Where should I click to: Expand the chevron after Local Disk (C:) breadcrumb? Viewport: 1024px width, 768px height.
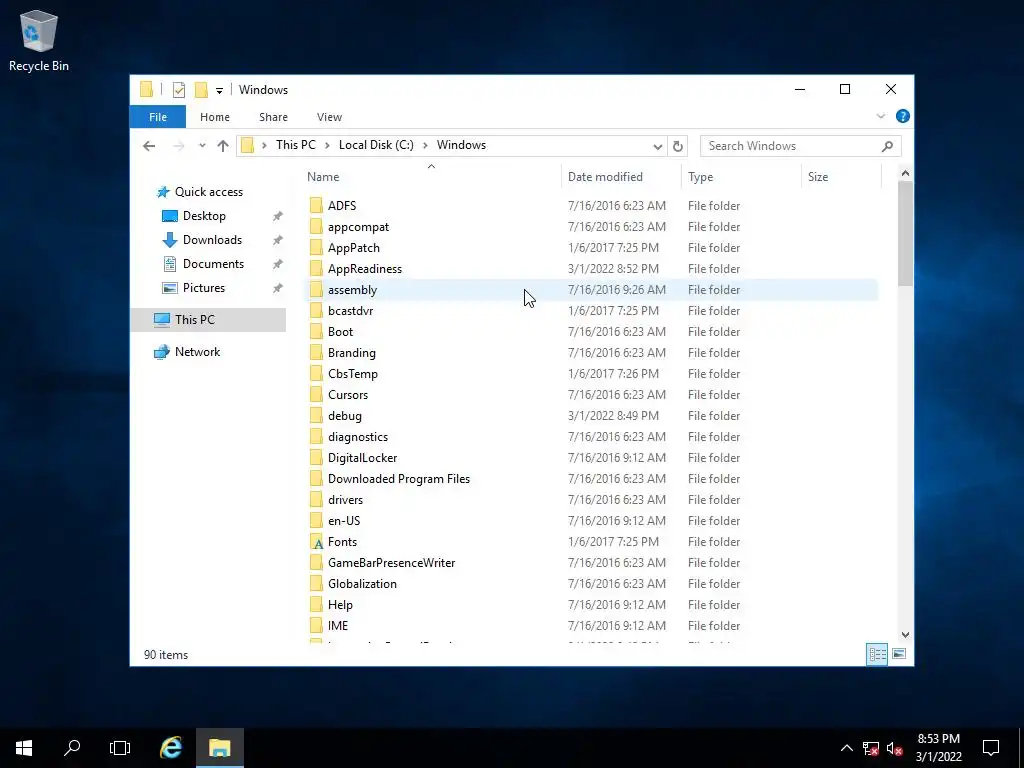(425, 146)
